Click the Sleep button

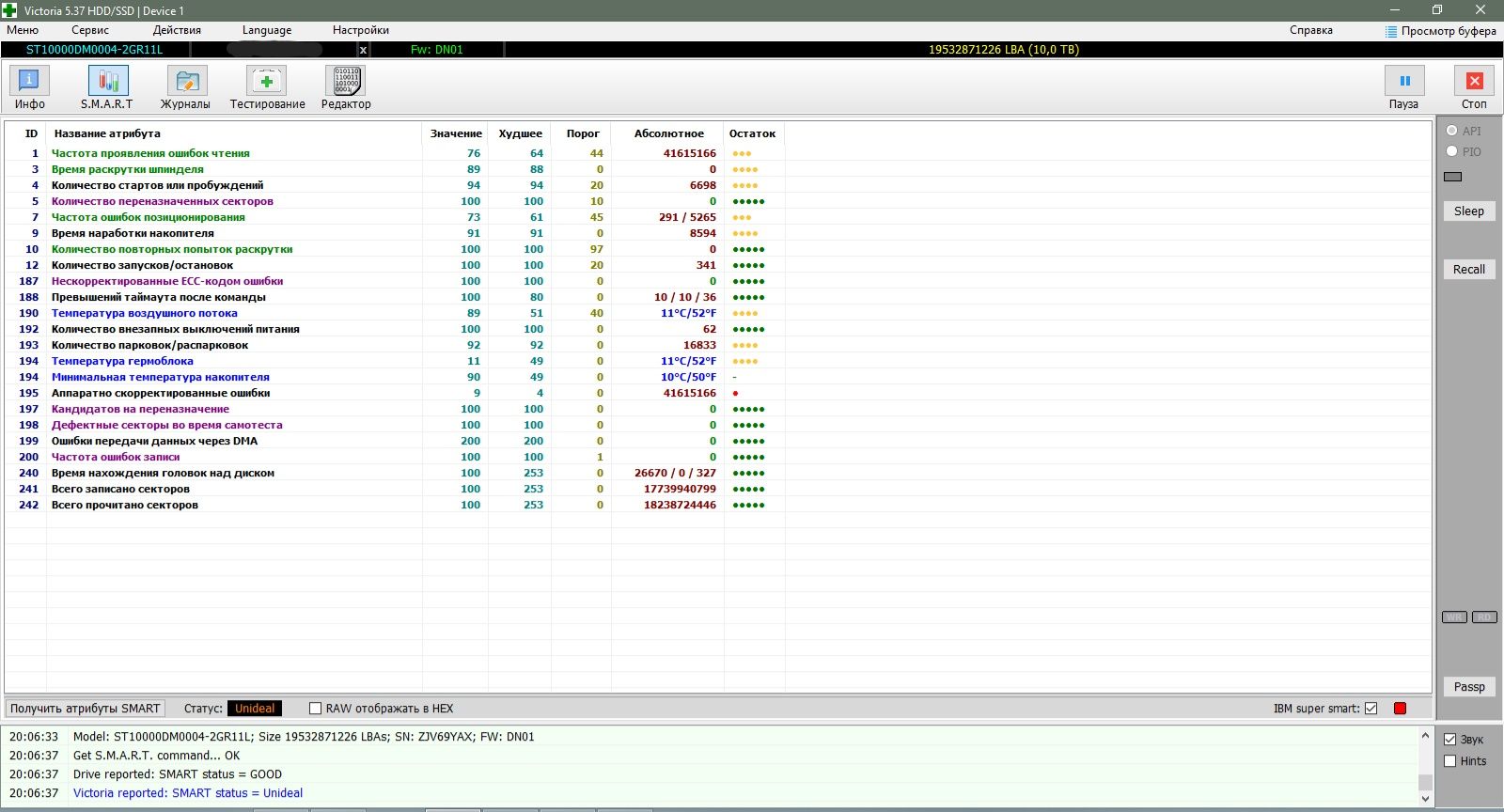pos(1469,211)
